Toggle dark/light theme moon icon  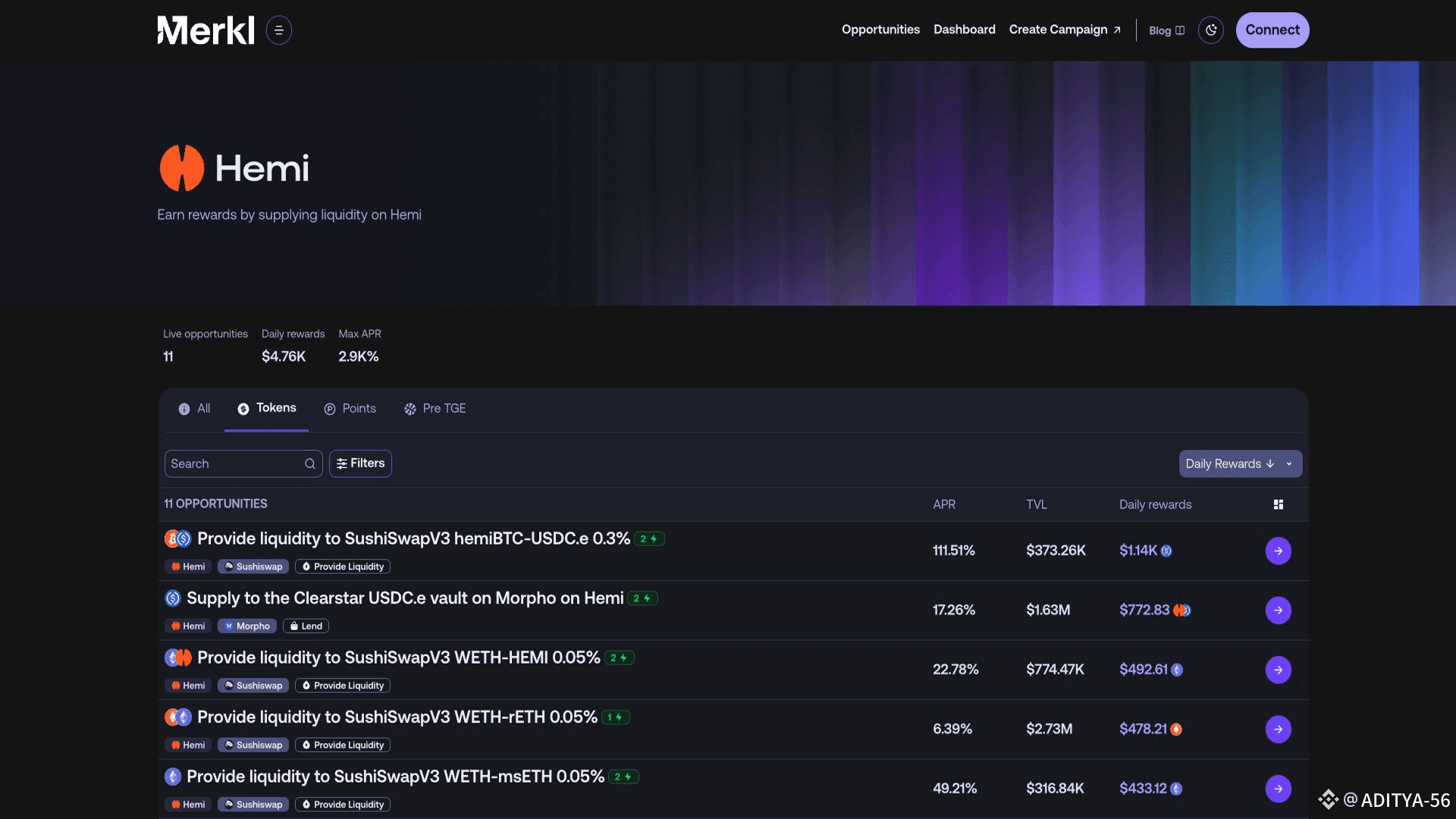pyautogui.click(x=1210, y=30)
